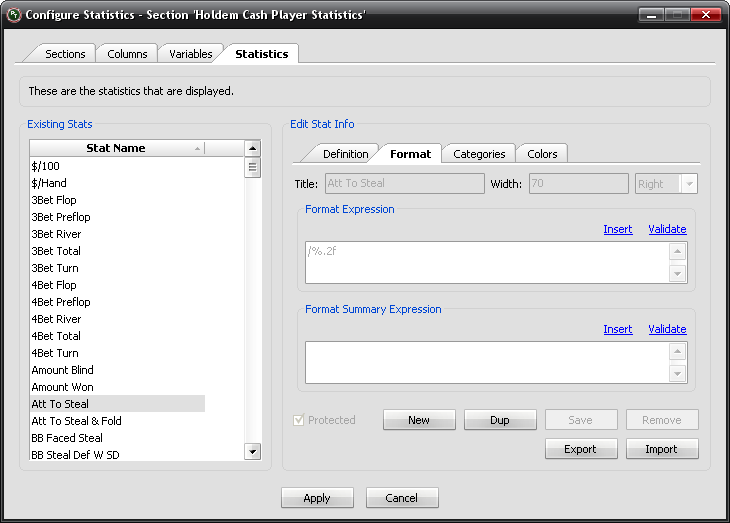This screenshot has width=730, height=523.
Task: Open the Colors tab
Action: click(x=542, y=154)
